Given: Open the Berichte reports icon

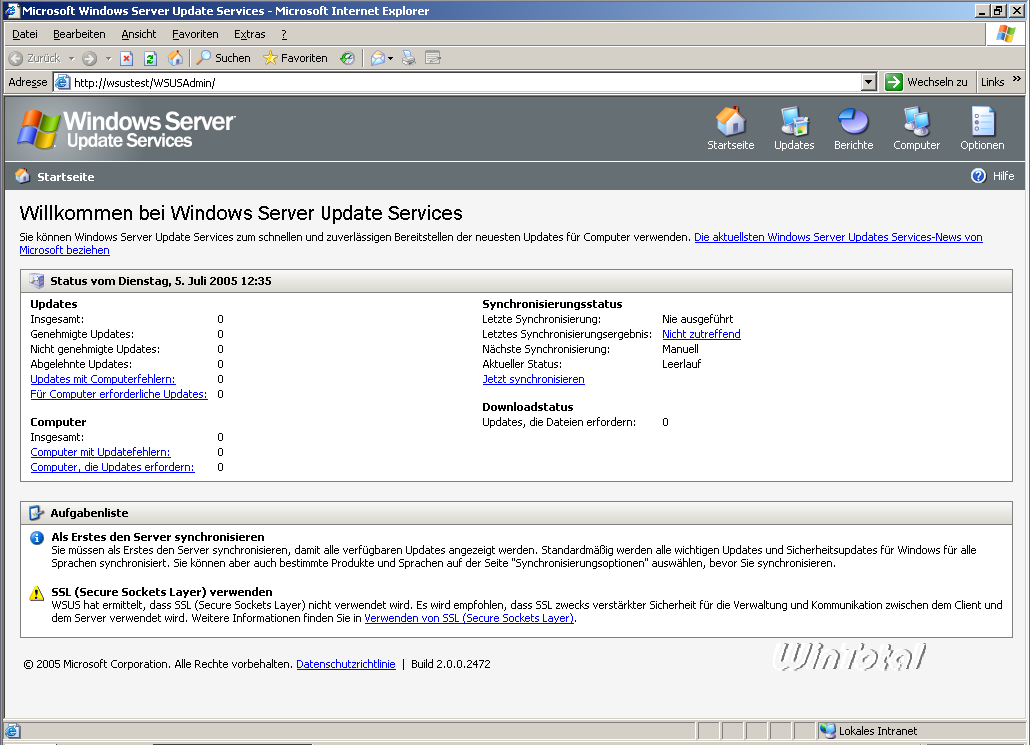Looking at the screenshot, I should [x=853, y=122].
